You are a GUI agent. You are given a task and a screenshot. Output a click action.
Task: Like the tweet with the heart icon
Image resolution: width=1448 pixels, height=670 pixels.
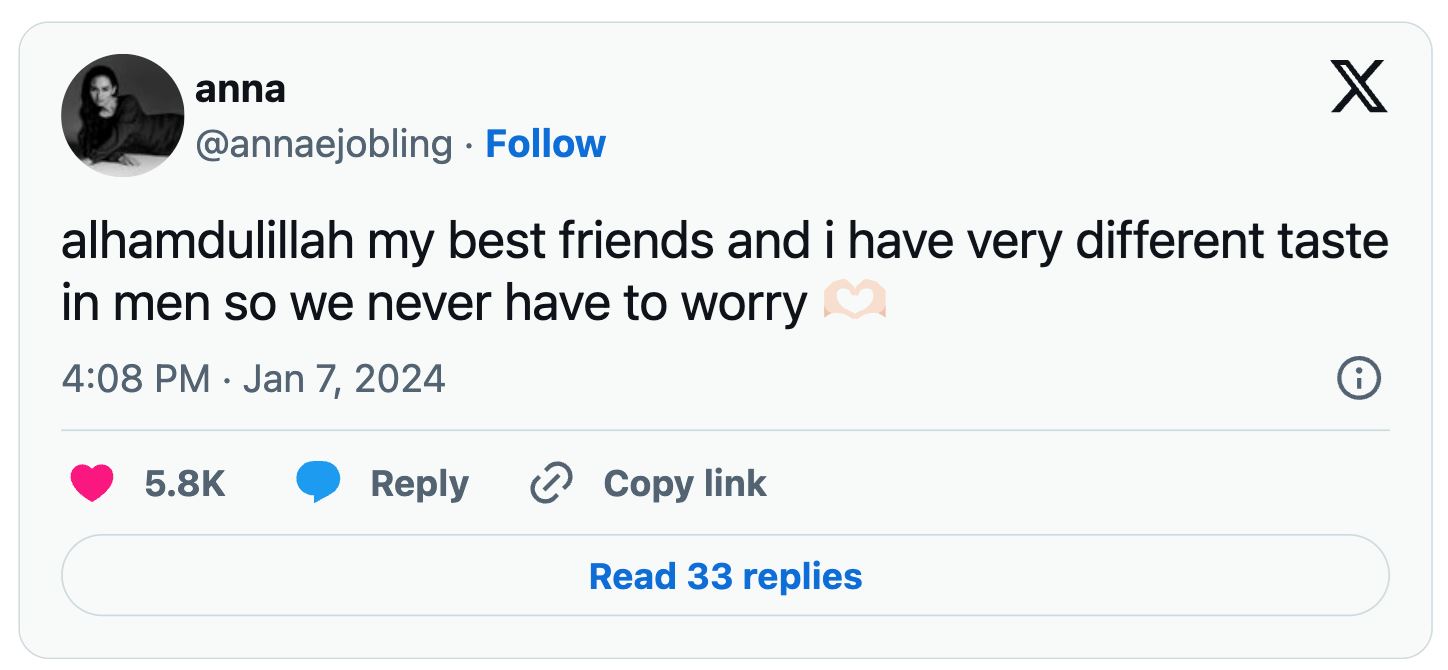click(91, 484)
